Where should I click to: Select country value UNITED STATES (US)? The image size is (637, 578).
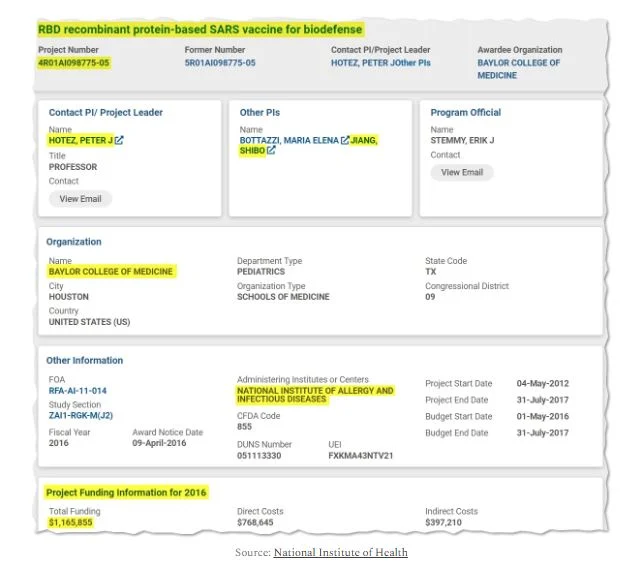click(x=89, y=322)
